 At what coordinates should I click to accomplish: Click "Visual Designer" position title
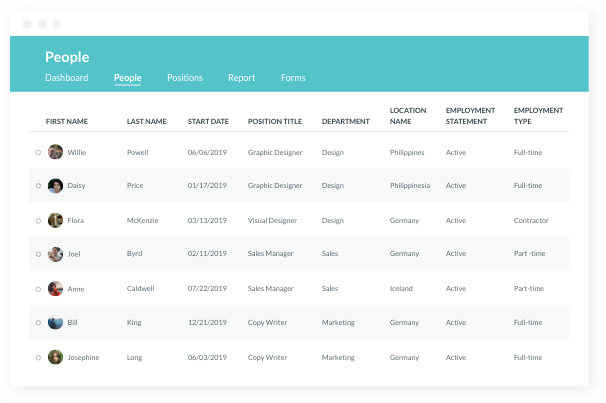272,221
